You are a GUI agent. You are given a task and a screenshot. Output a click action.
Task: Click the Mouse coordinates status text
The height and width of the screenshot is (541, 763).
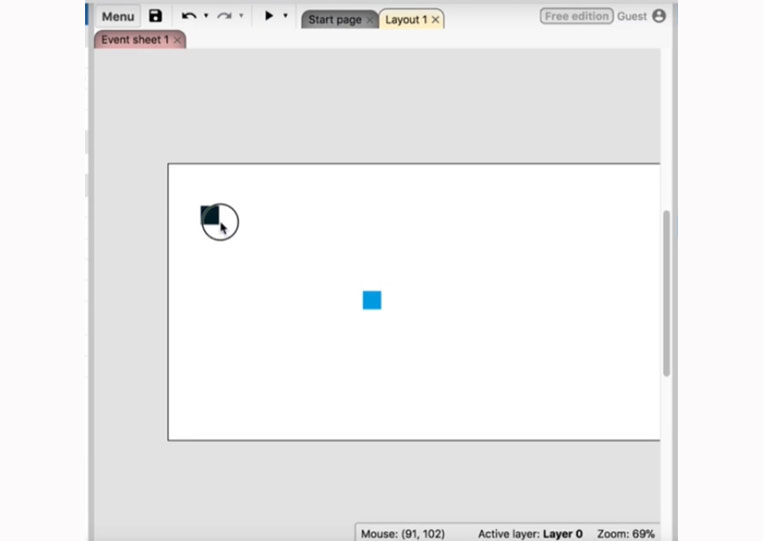(403, 534)
